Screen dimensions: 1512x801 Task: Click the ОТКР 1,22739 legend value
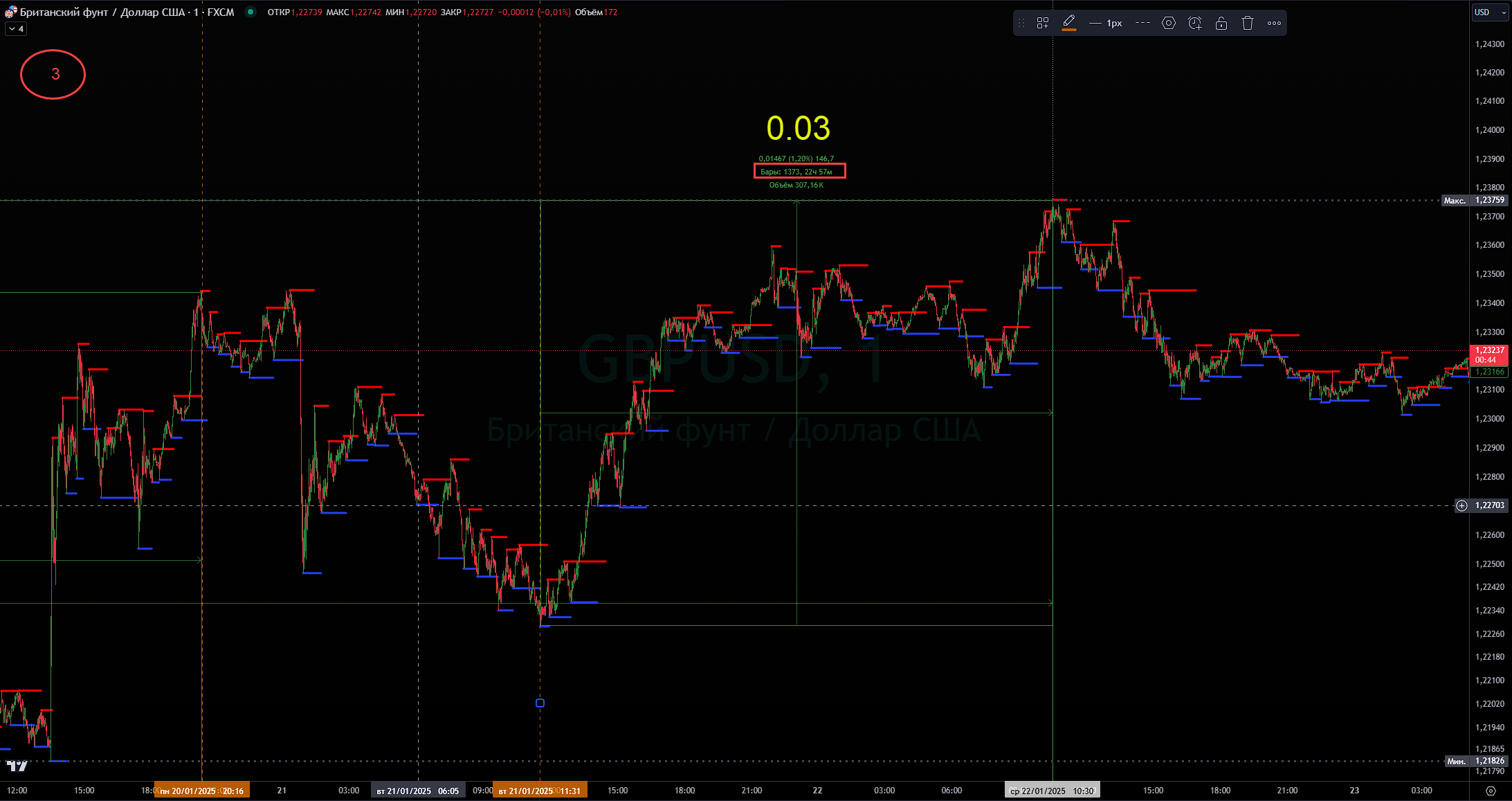pos(295,12)
